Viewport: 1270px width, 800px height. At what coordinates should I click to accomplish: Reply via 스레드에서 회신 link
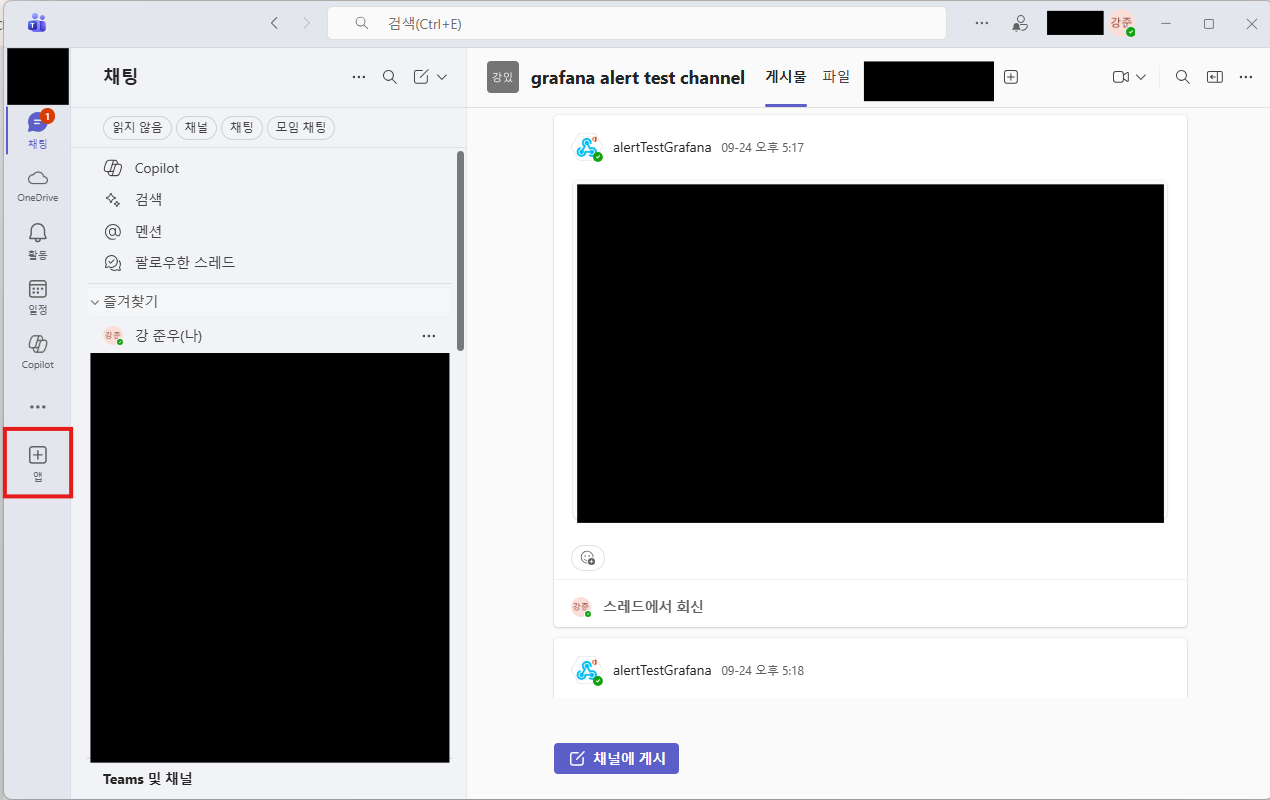click(653, 606)
